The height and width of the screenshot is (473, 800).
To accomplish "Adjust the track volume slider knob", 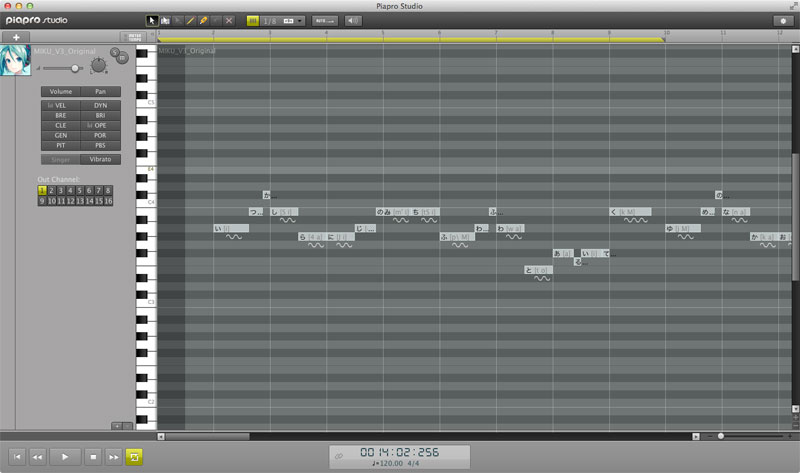I will coord(75,68).
